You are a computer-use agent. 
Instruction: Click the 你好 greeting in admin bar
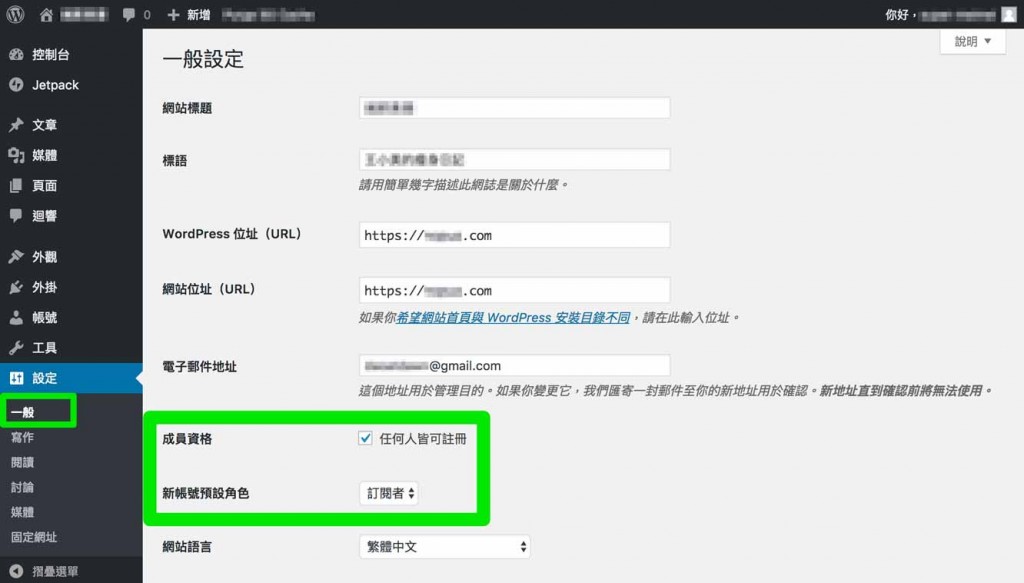pyautogui.click(x=899, y=14)
